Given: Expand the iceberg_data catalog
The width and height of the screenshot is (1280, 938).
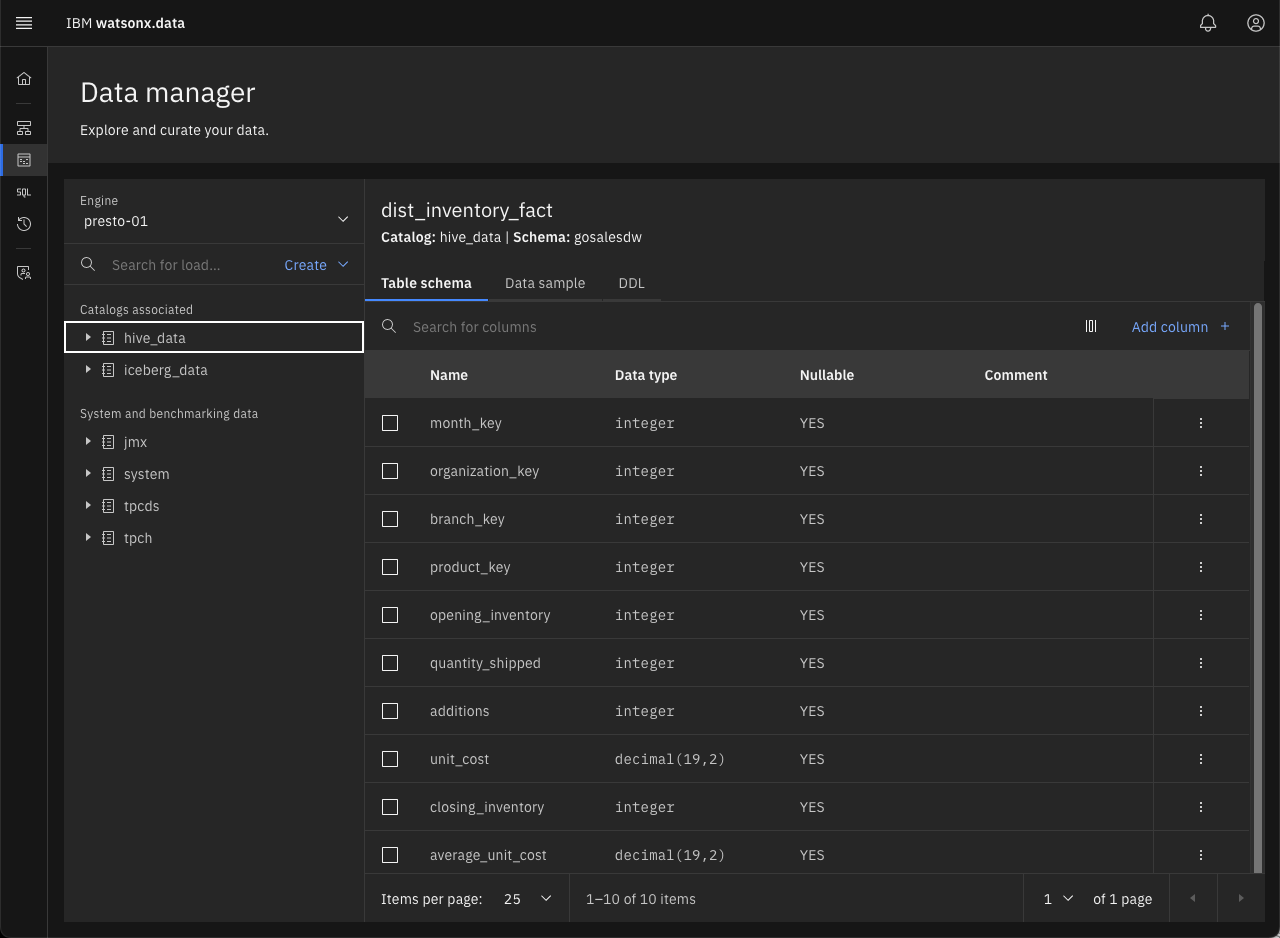Looking at the screenshot, I should tap(88, 370).
